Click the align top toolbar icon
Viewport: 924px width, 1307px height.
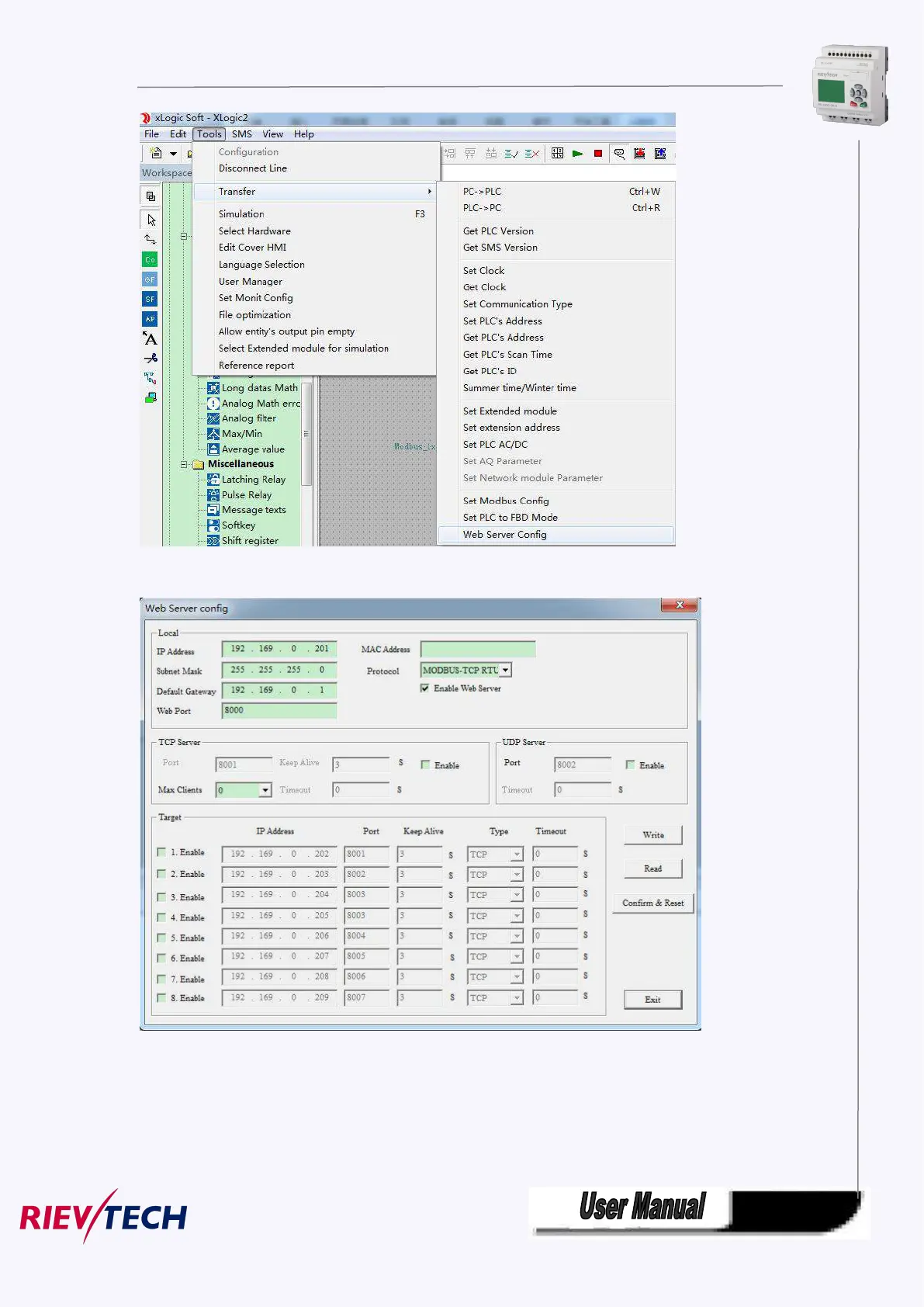470,154
